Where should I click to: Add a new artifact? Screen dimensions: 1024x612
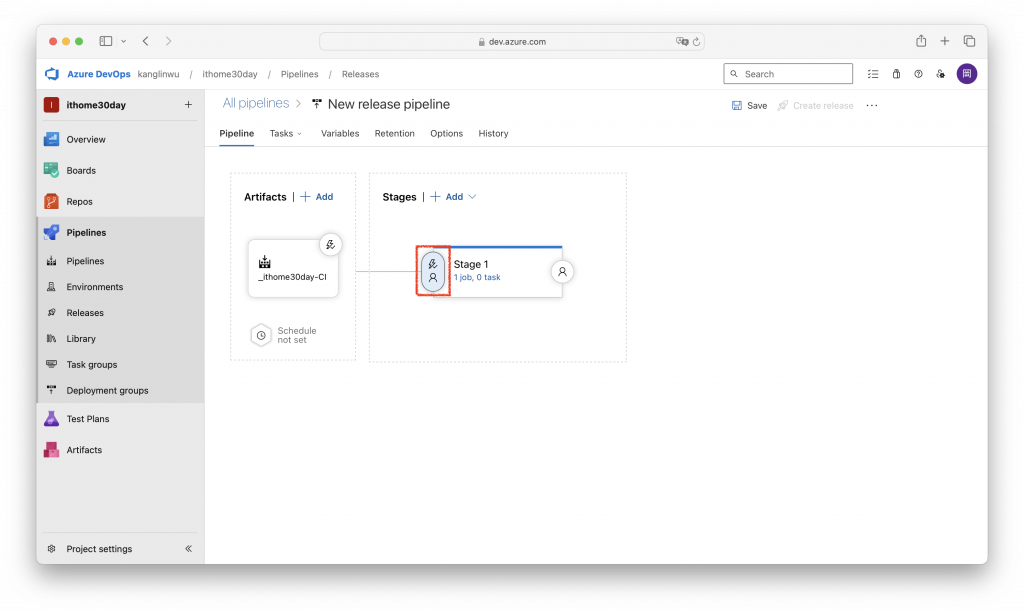317,197
